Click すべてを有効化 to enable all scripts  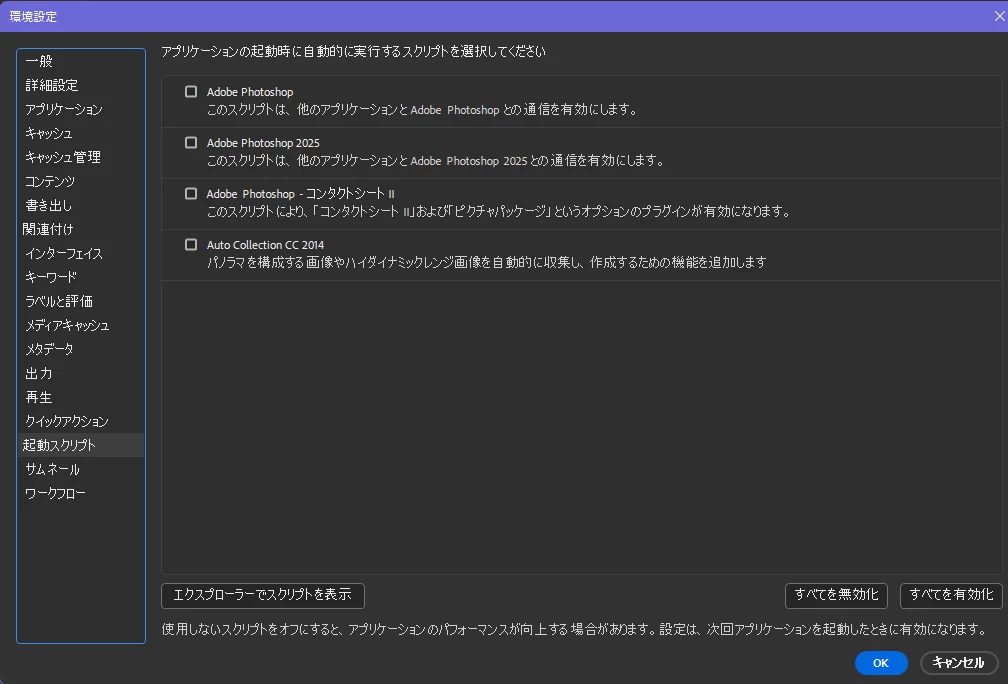pos(951,595)
